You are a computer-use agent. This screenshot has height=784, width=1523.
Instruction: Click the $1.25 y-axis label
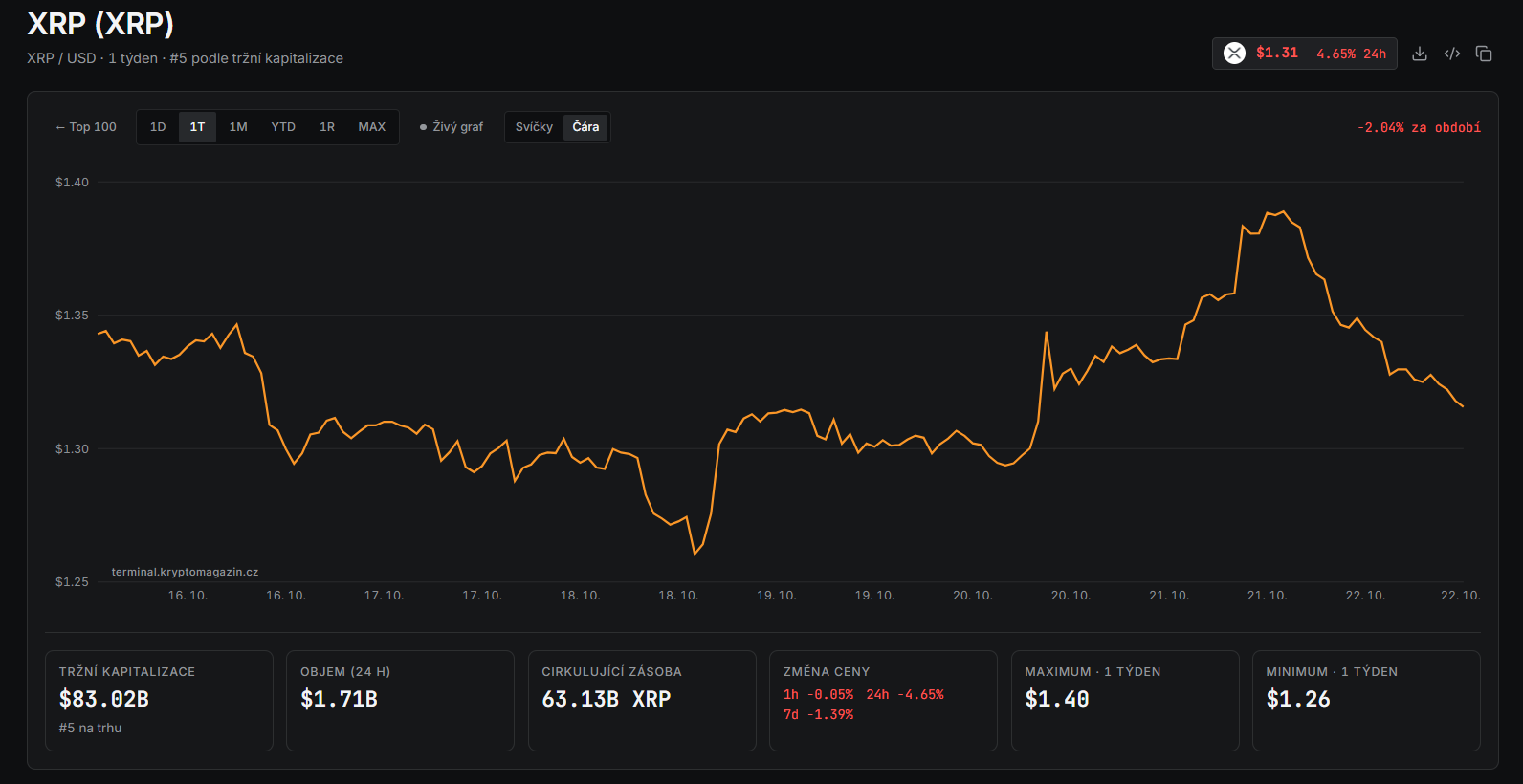tap(72, 582)
